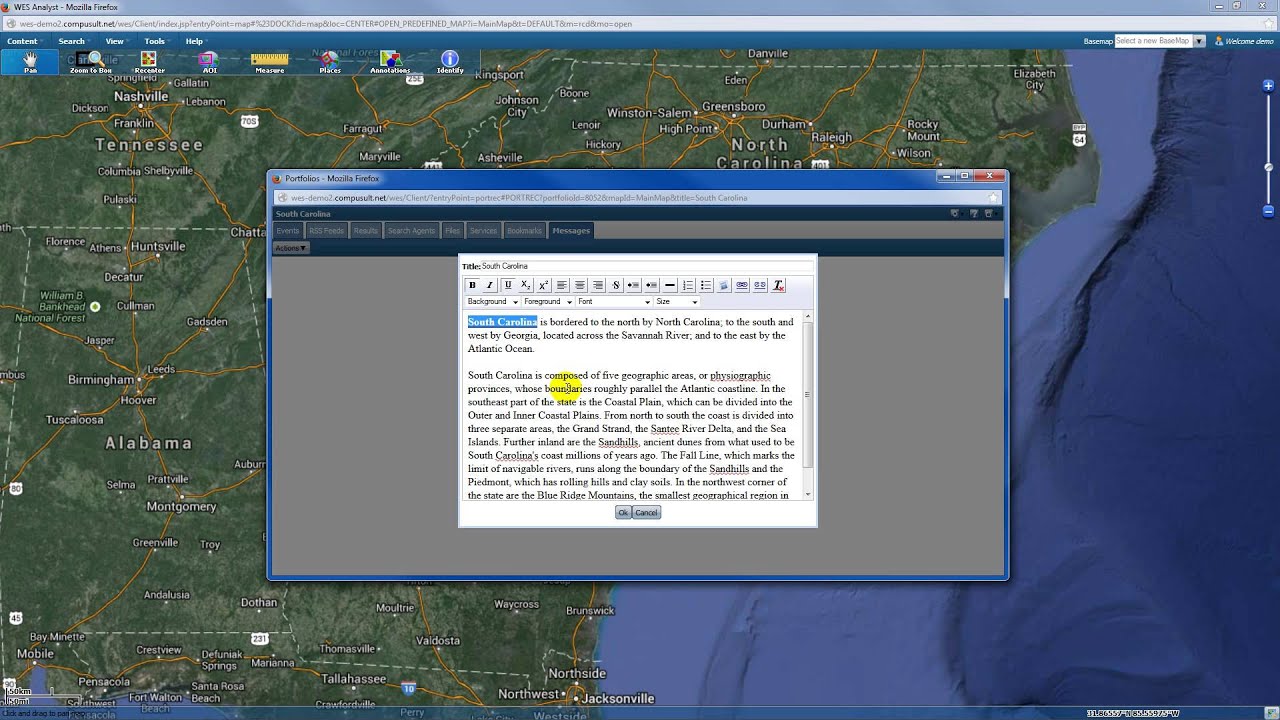Bookmark the Portfolios page with the star
The height and width of the screenshot is (720, 1280).
pos(993,198)
